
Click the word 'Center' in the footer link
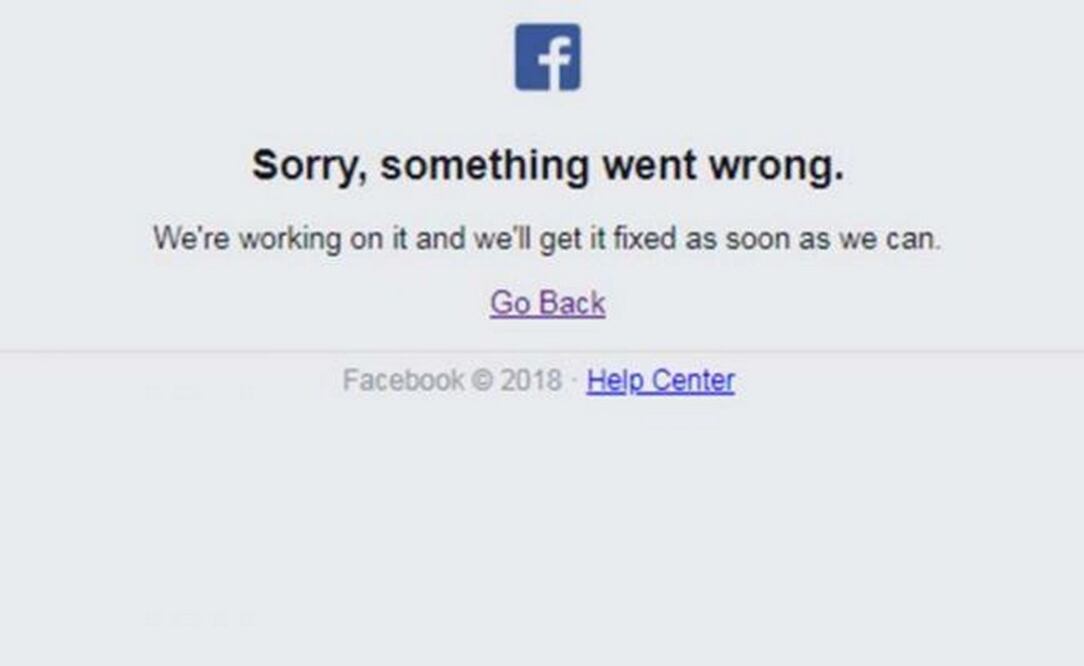[x=693, y=380]
